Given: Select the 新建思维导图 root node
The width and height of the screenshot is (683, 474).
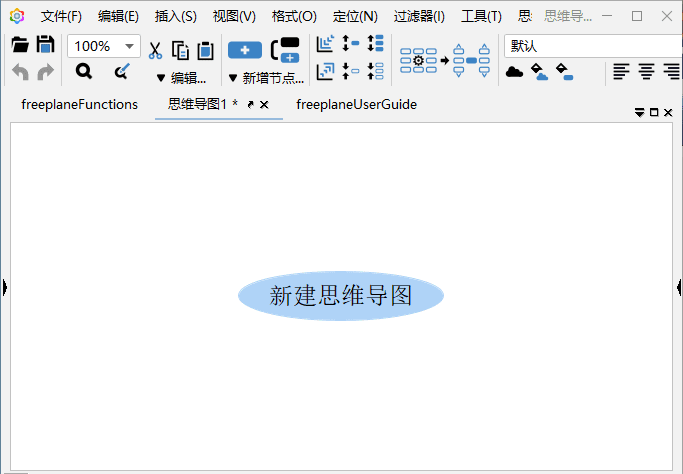Looking at the screenshot, I should click(x=341, y=296).
